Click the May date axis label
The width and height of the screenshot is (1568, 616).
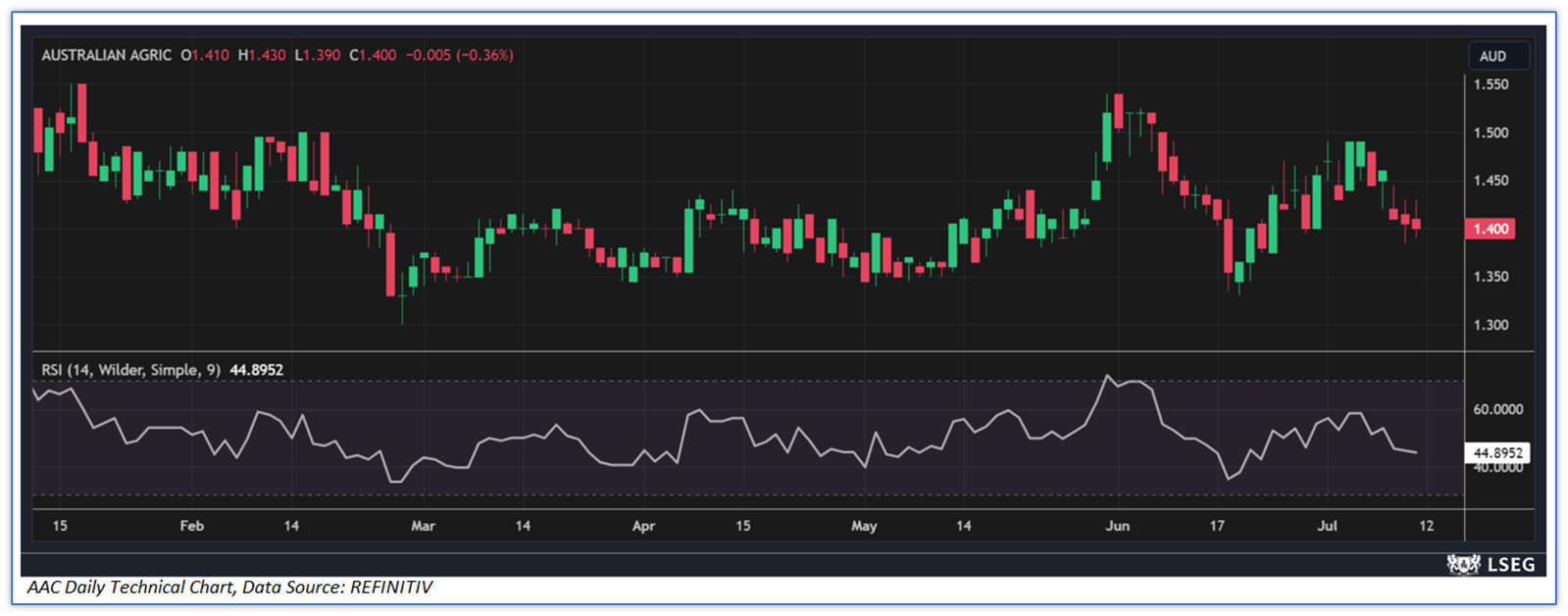click(864, 526)
